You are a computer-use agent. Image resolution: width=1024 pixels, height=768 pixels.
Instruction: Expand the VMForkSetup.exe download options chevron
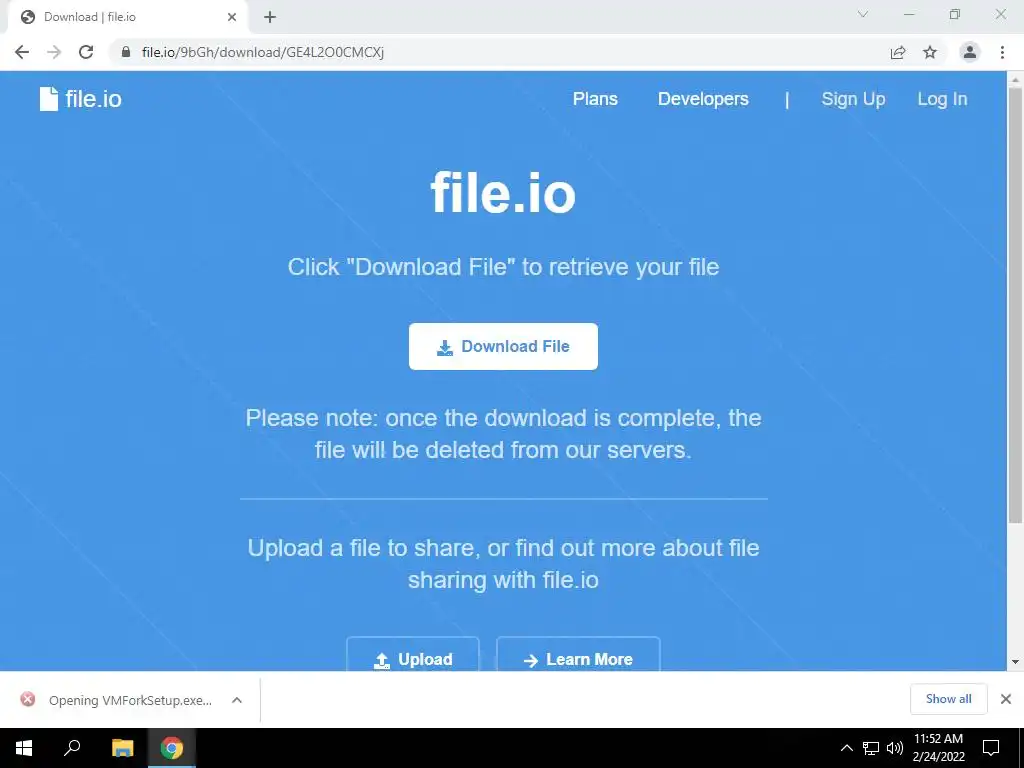[237, 700]
